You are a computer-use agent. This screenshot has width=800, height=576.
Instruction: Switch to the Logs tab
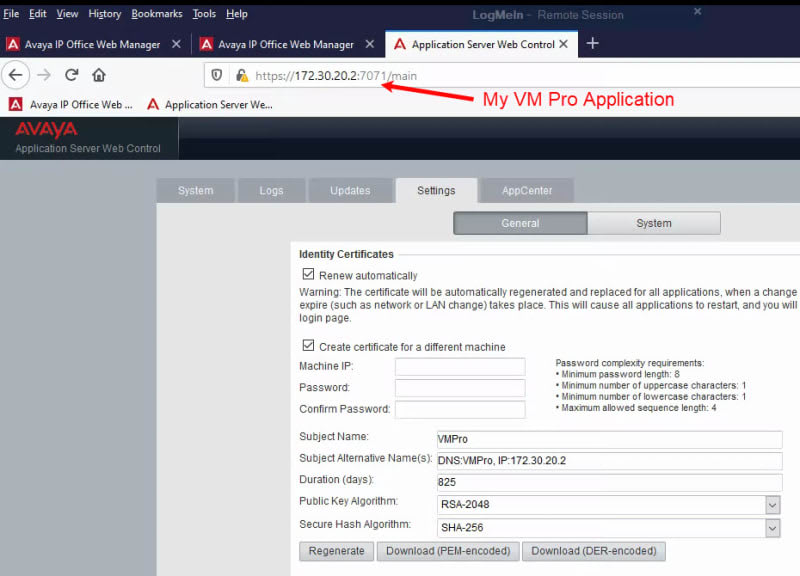point(271,190)
